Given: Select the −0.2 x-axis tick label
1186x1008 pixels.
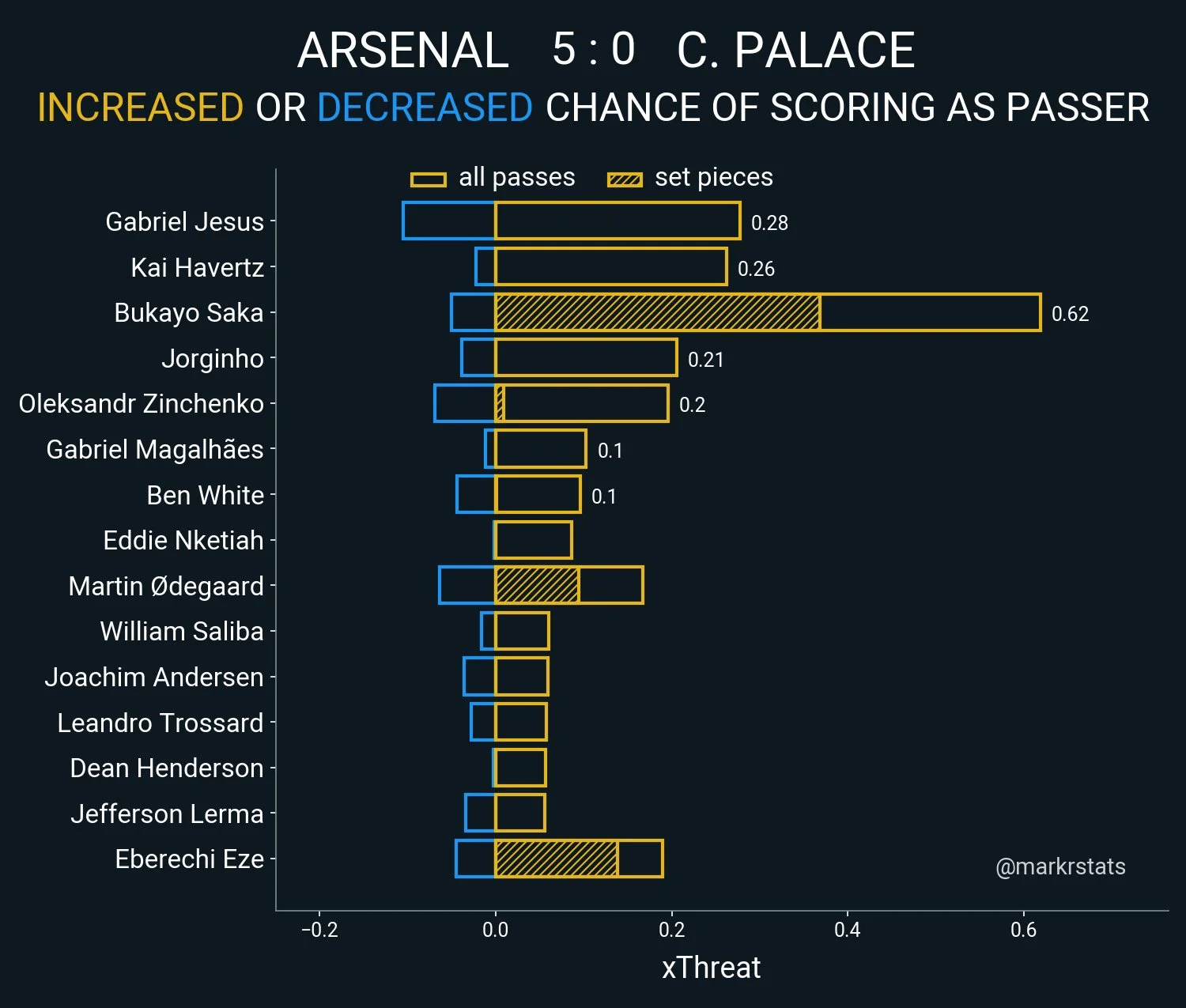Looking at the screenshot, I should point(319,930).
